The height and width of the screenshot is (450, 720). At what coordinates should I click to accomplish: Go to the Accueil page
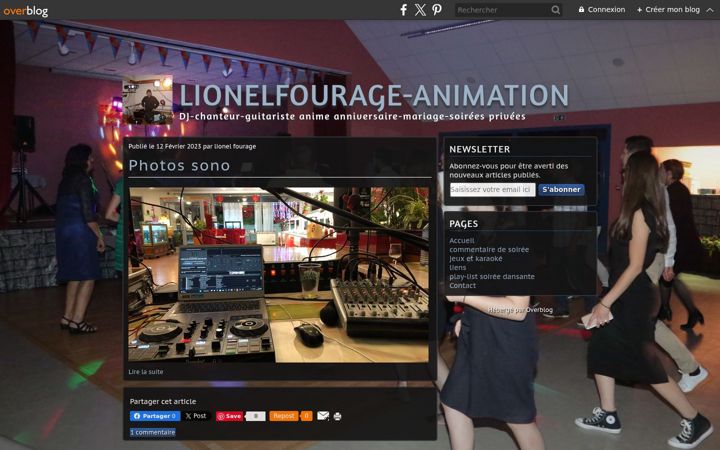(x=461, y=240)
